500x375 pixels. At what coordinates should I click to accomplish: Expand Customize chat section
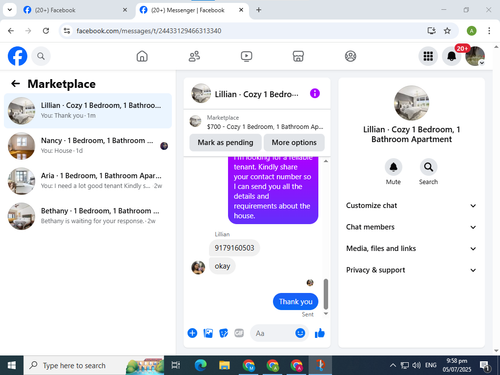(411, 205)
